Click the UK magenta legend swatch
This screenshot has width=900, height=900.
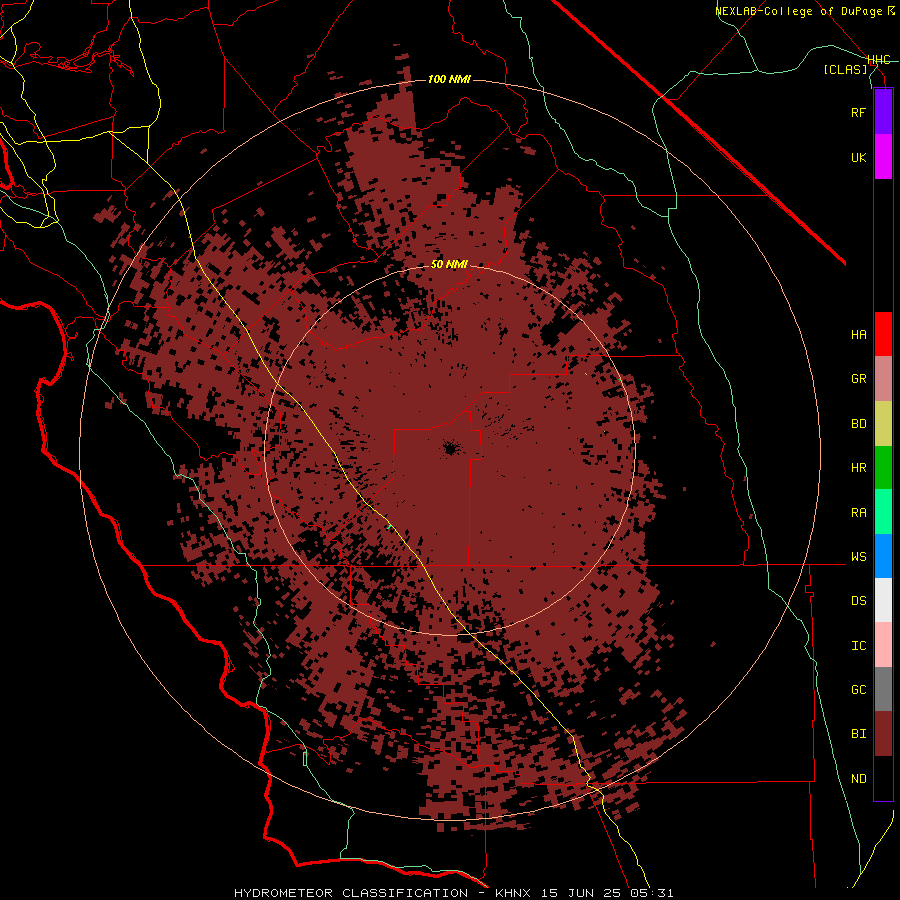883,157
